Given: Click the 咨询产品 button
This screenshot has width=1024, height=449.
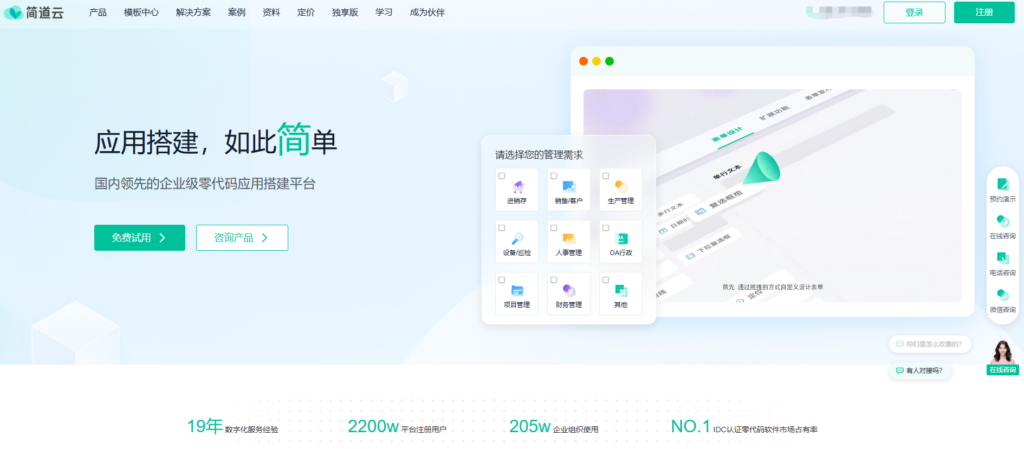Looking at the screenshot, I should coord(242,238).
